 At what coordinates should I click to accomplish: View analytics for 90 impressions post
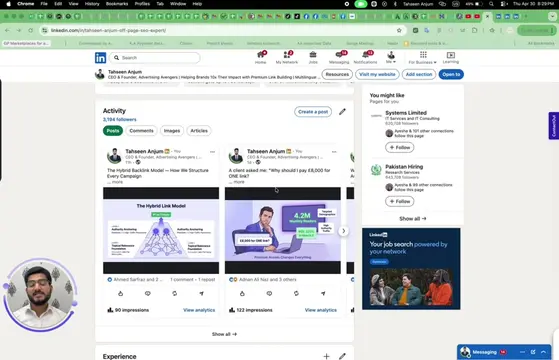(199, 310)
